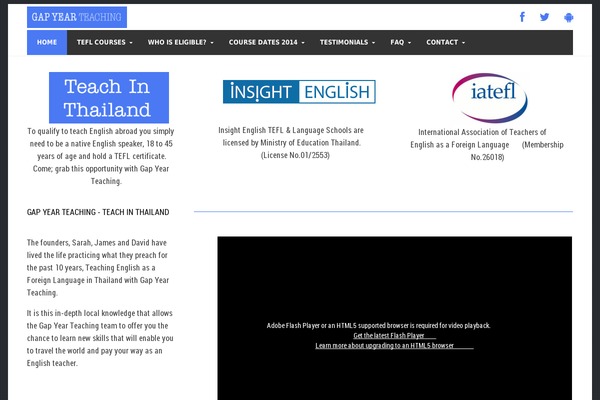This screenshot has width=600, height=400.
Task: Click paragraph starting 'It is this in-depth'
Action: (100, 338)
